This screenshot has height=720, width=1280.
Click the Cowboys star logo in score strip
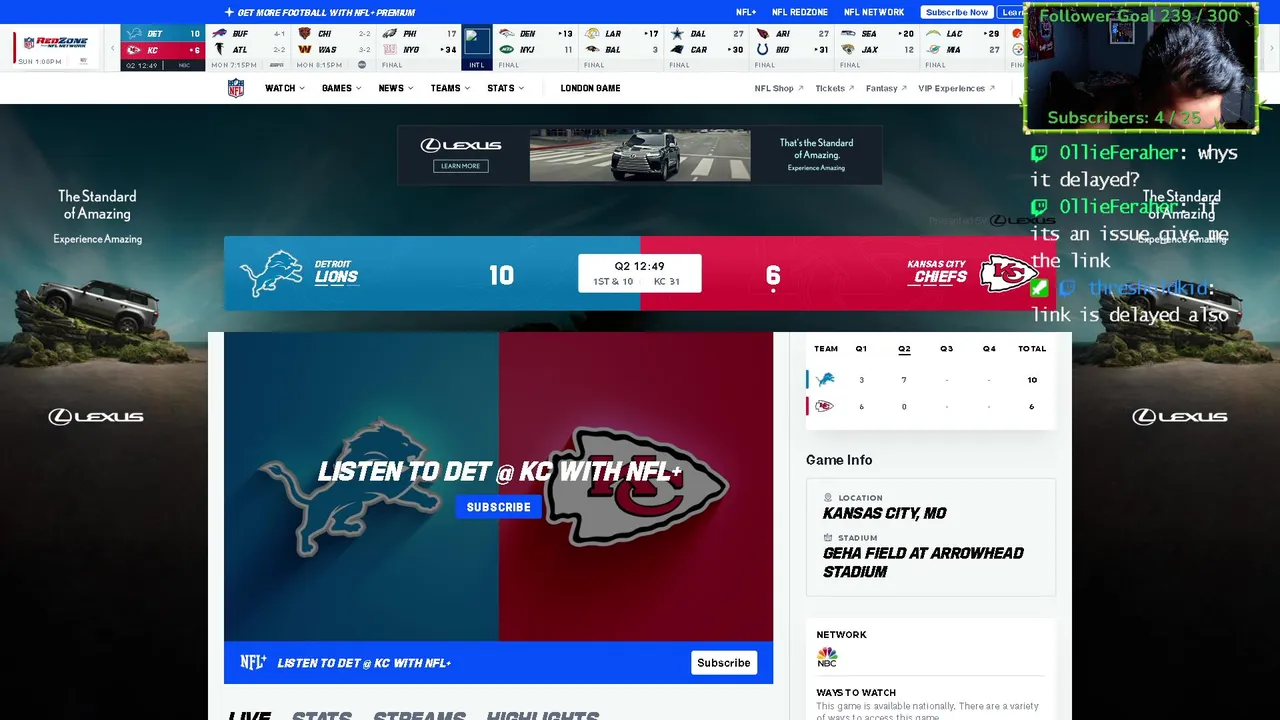677,34
